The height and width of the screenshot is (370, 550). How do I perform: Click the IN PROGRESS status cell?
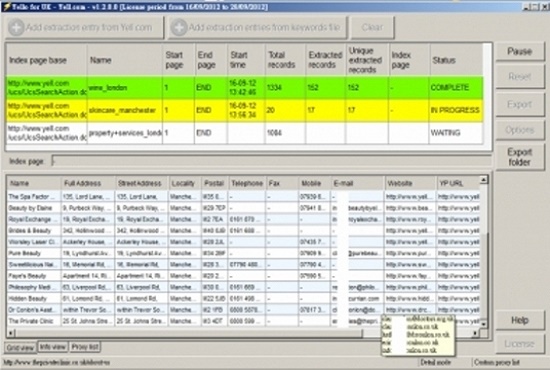pos(456,110)
